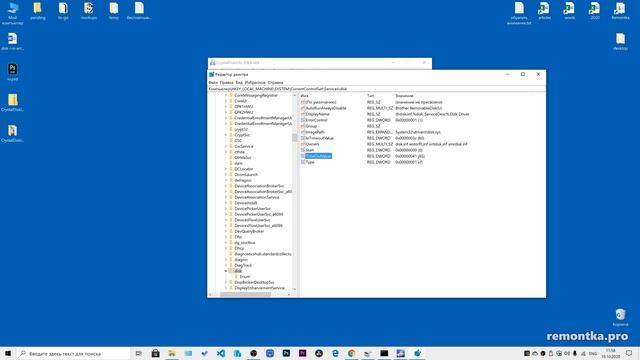The image size is (640, 360).
Task: Click the icon of the Start value
Action: tap(303, 150)
